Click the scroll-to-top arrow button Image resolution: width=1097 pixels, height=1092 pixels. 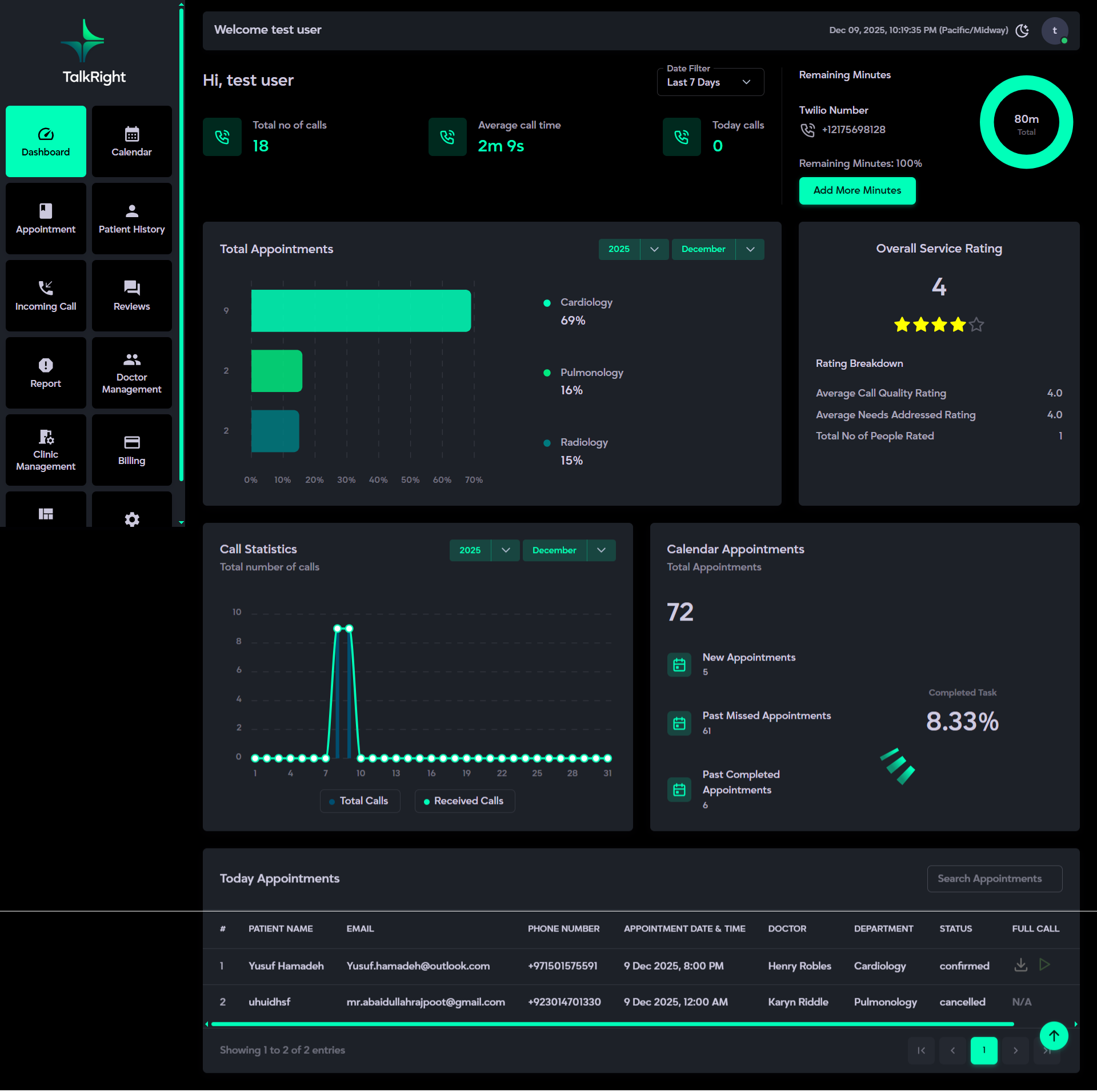(x=1054, y=1035)
